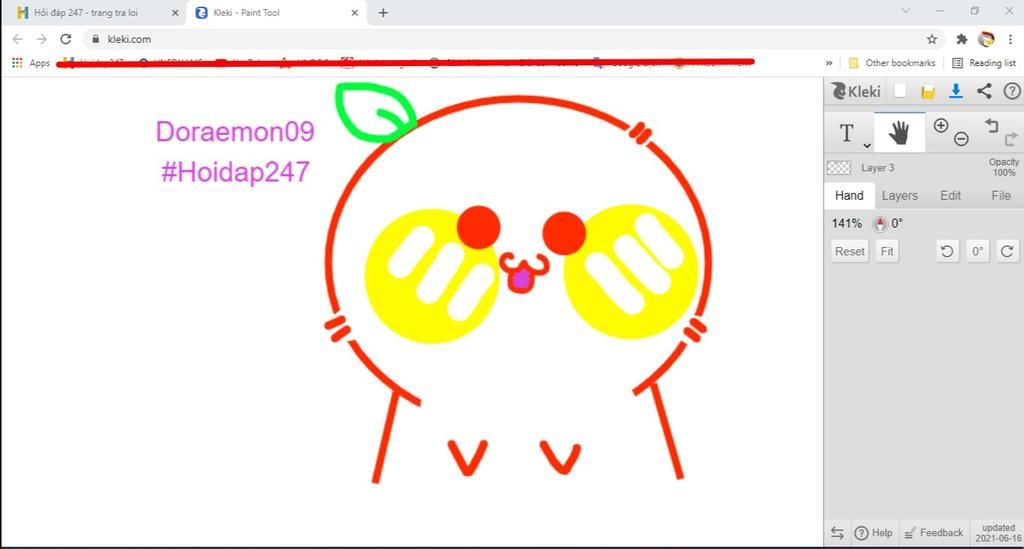
Task: Go back in browser history
Action: pyautogui.click(x=18, y=39)
